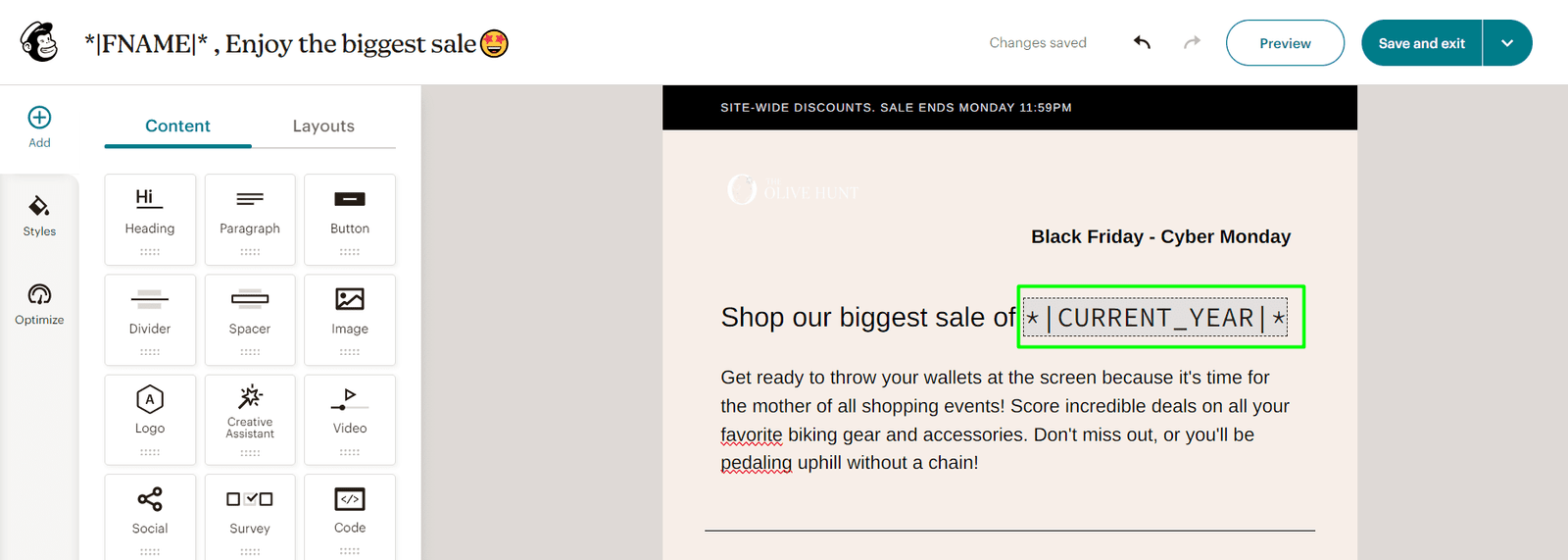Image resolution: width=1568 pixels, height=560 pixels.
Task: Select the Logo content block
Action: [x=150, y=420]
